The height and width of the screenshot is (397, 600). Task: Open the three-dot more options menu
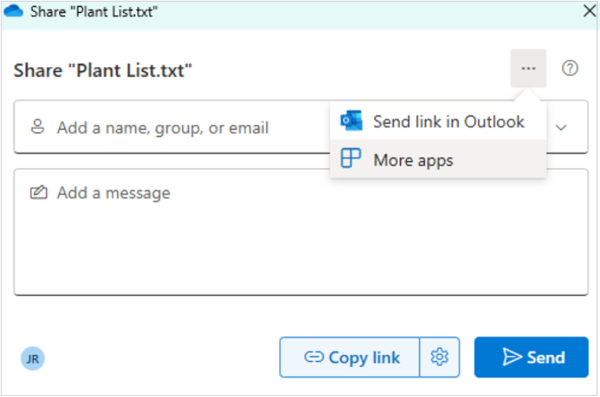pyautogui.click(x=528, y=69)
